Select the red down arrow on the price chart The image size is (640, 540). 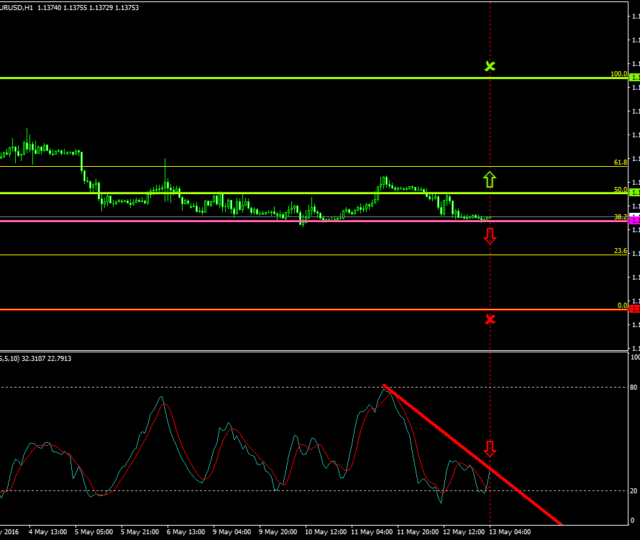(490, 236)
